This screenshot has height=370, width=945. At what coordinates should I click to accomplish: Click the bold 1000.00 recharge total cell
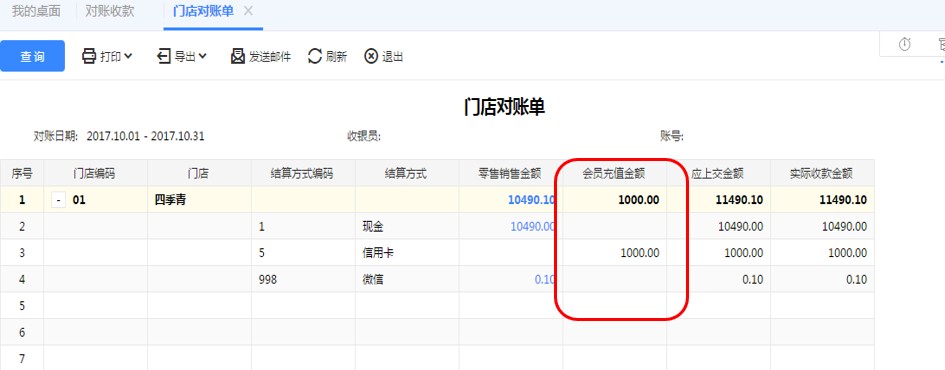[614, 200]
